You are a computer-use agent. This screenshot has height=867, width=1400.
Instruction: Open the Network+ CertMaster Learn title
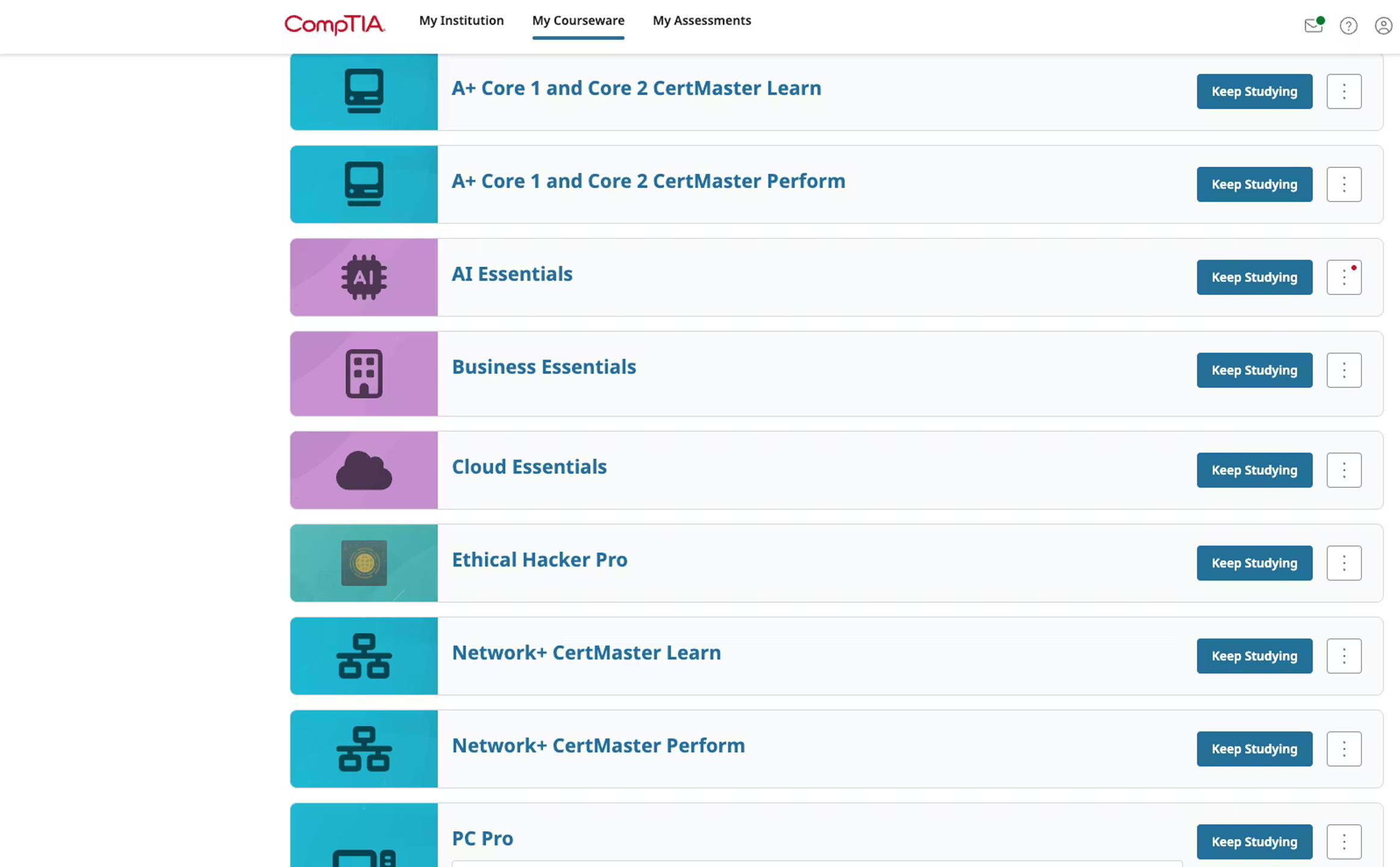(x=586, y=653)
